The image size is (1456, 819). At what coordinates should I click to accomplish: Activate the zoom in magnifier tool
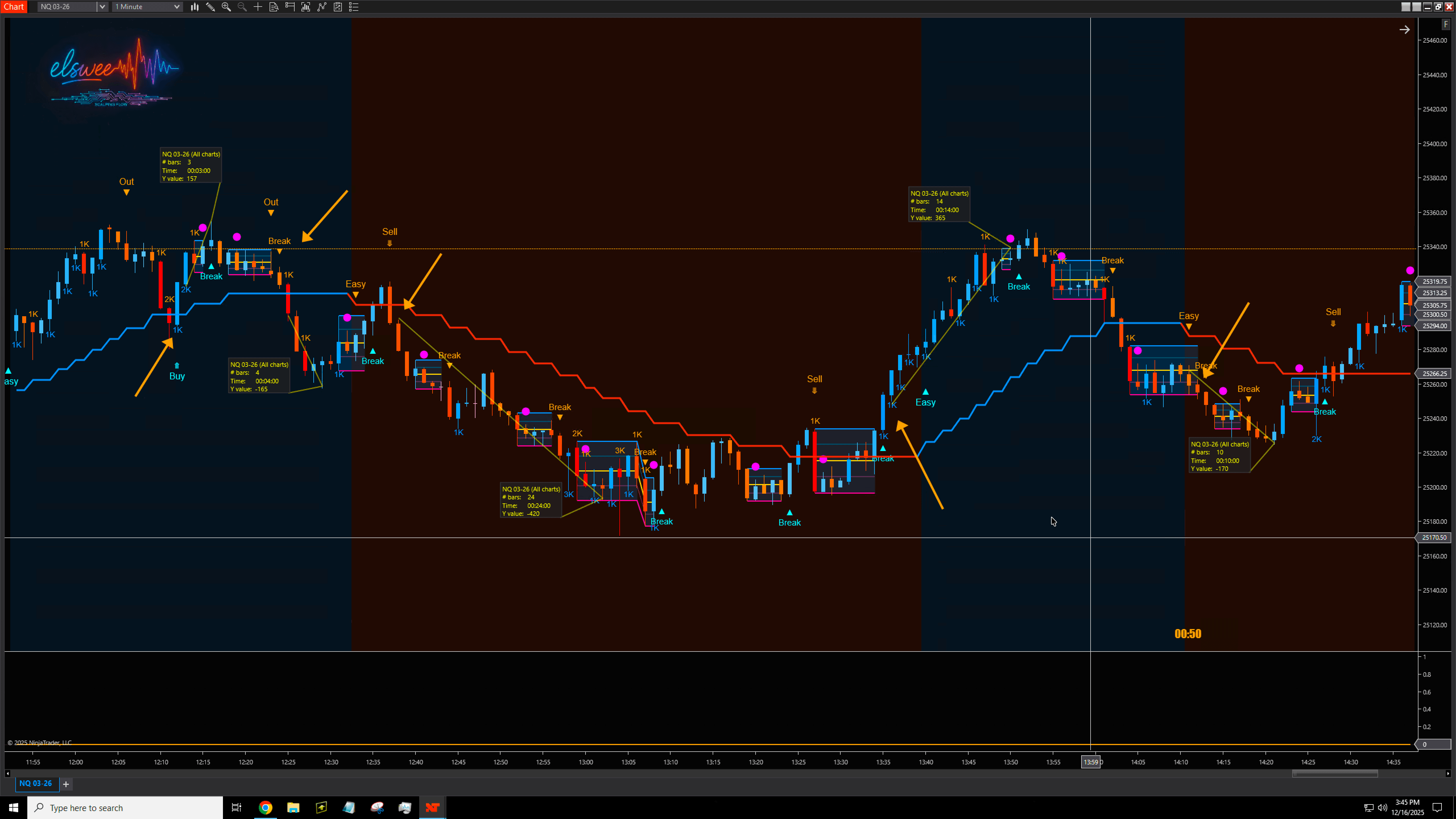[226, 7]
